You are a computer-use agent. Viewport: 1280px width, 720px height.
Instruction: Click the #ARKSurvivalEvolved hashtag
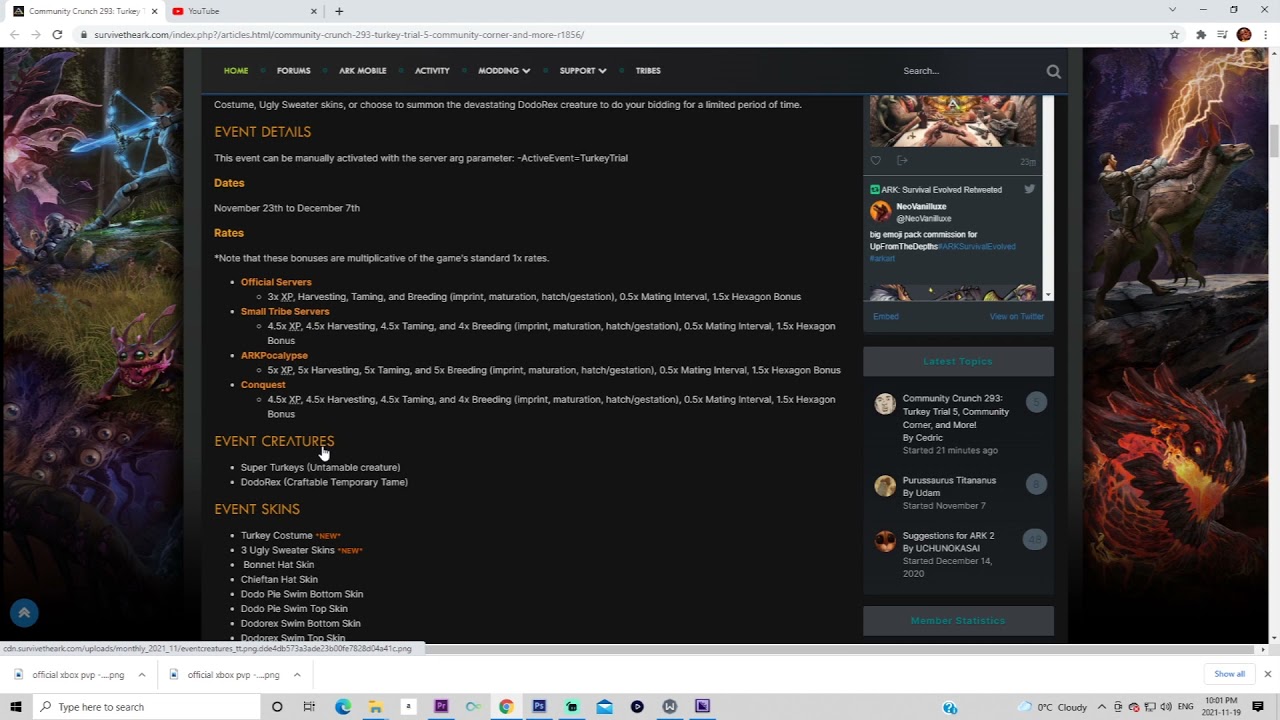(976, 246)
